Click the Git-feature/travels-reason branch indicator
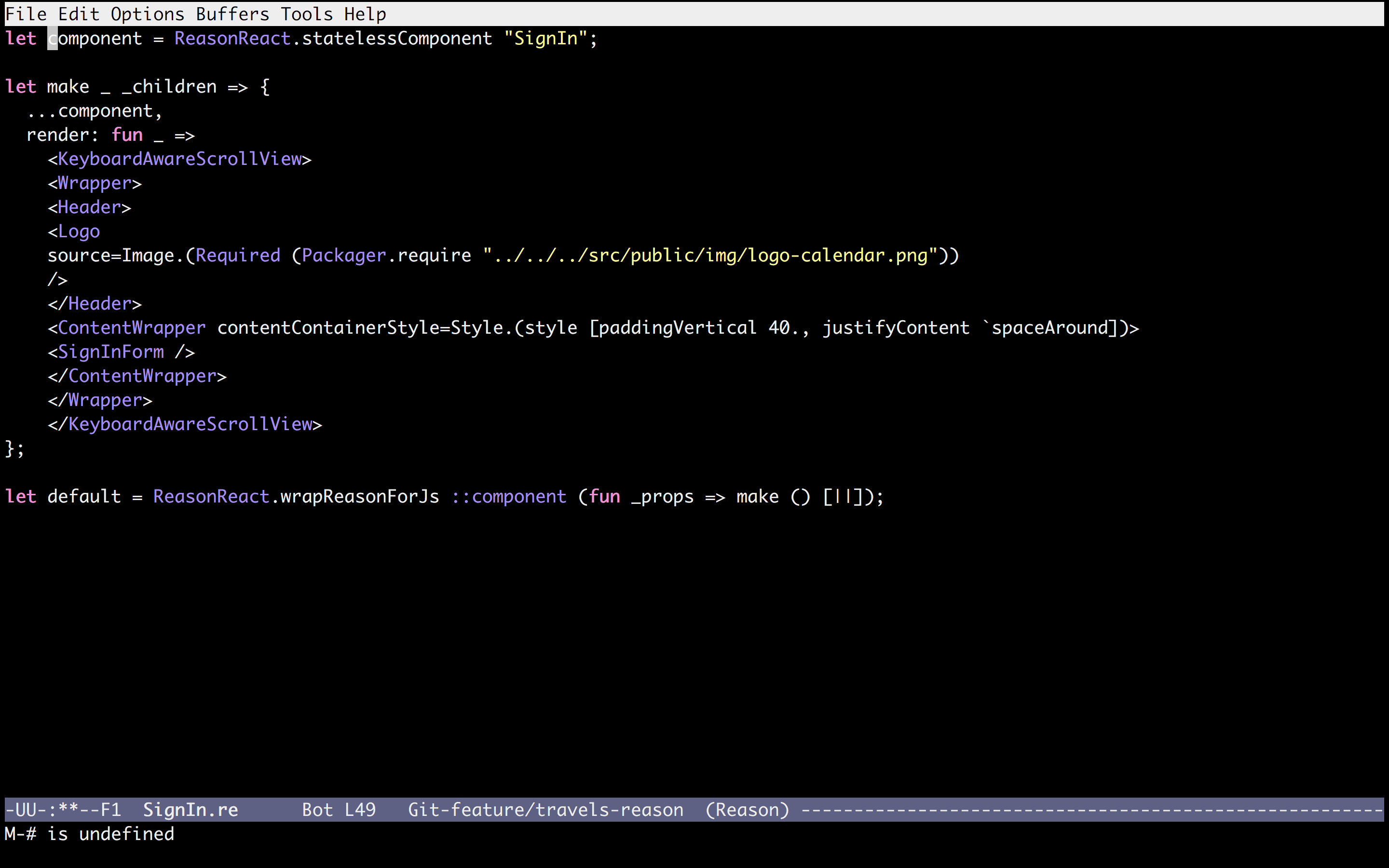This screenshot has width=1389, height=868. point(545,810)
